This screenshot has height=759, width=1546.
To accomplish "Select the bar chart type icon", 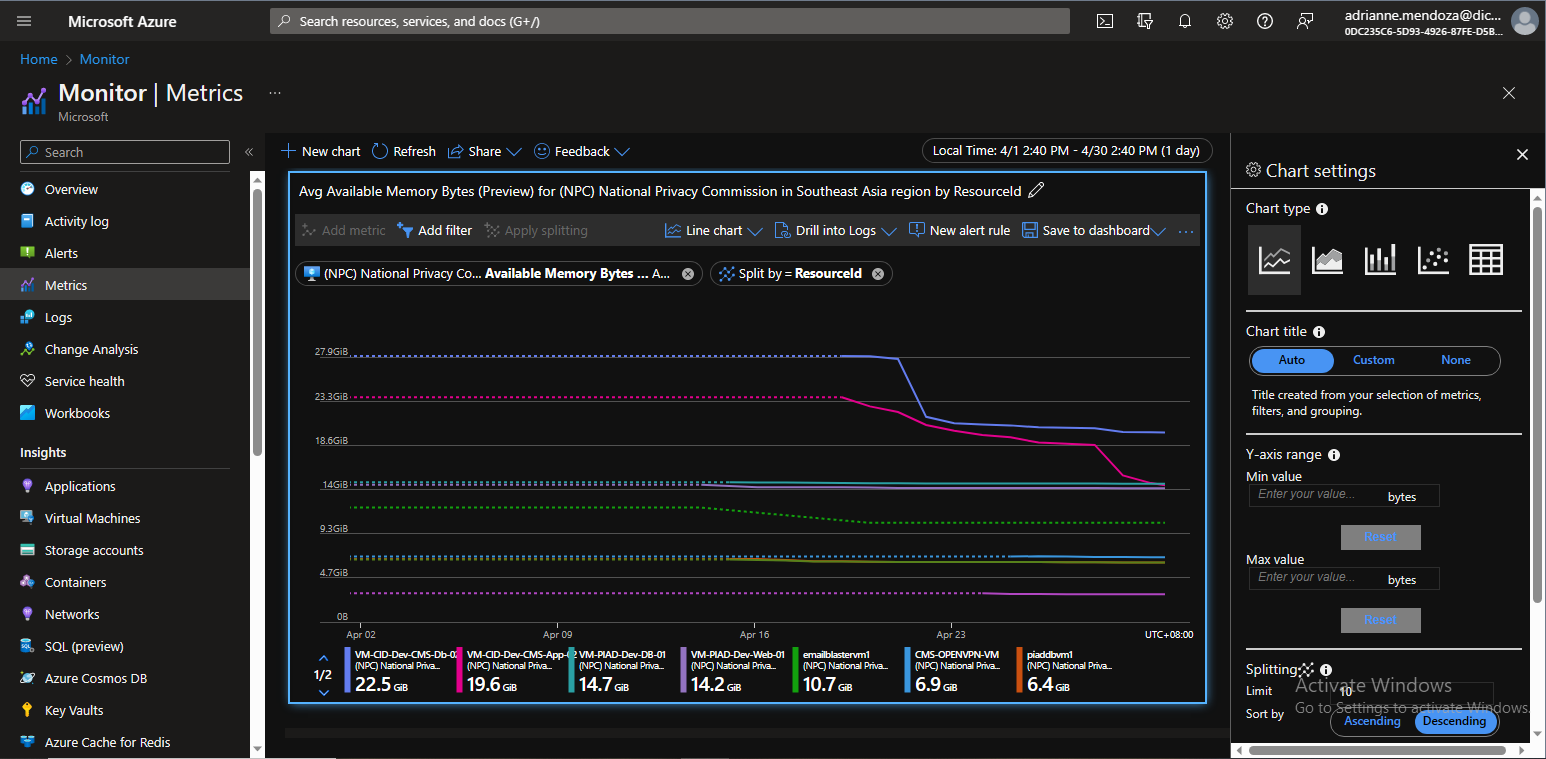I will point(1380,260).
